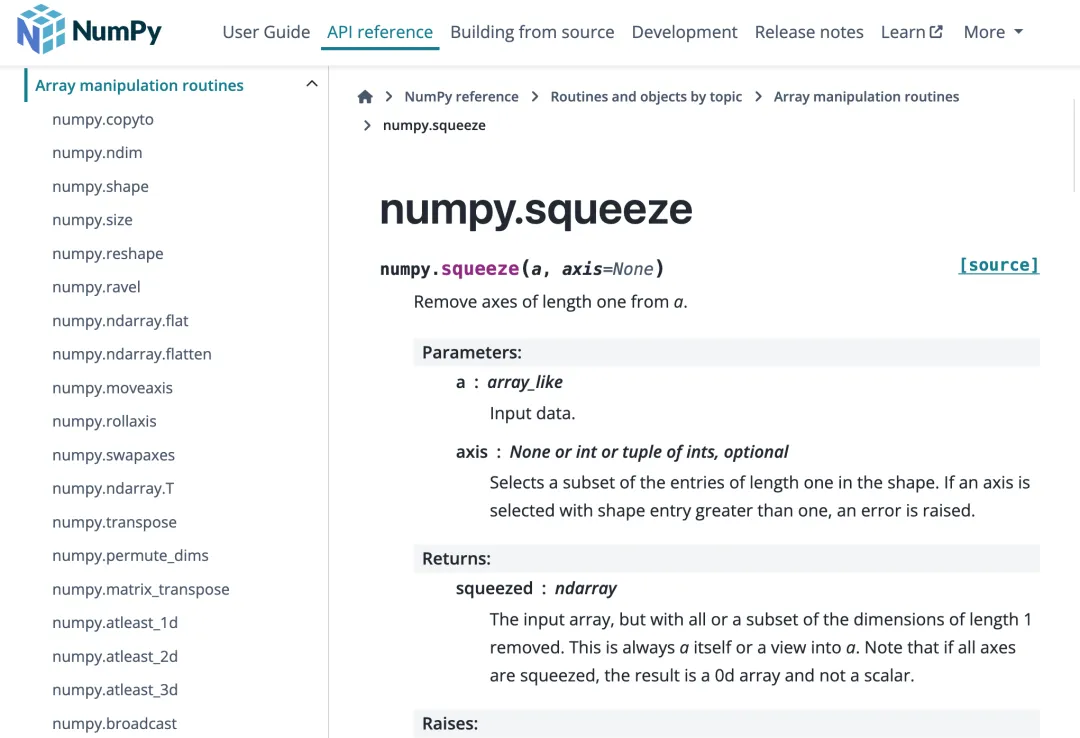Click the page vertical scrollbar
1080x738 pixels.
(1075, 145)
